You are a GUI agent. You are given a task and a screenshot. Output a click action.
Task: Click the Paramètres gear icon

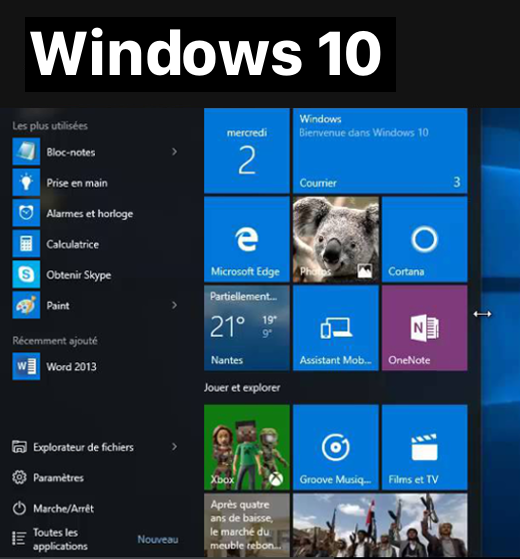[19, 477]
